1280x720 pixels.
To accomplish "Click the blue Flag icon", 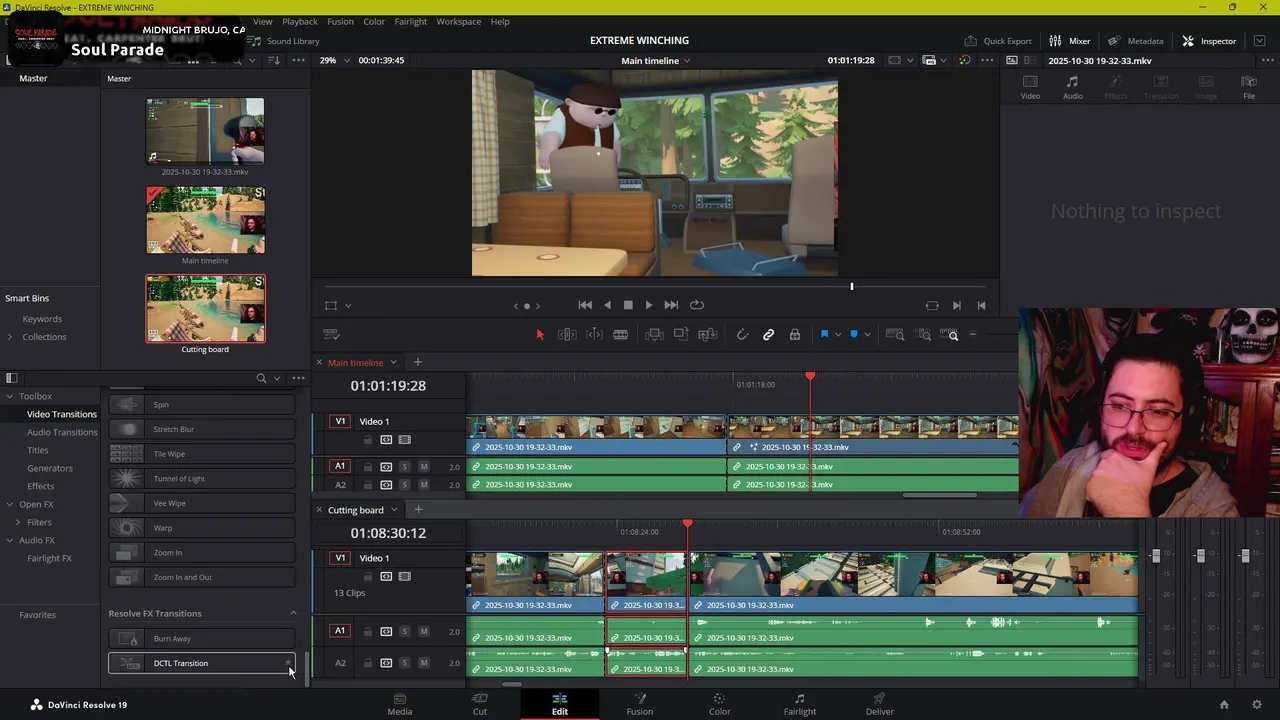I will pos(824,335).
